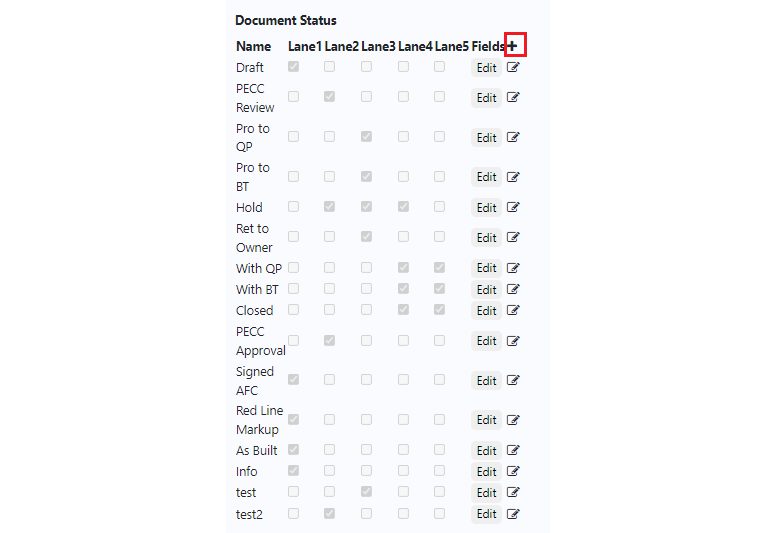This screenshot has width=776, height=533.
Task: Click Edit fields button for Red Line Markup
Action: 486,420
